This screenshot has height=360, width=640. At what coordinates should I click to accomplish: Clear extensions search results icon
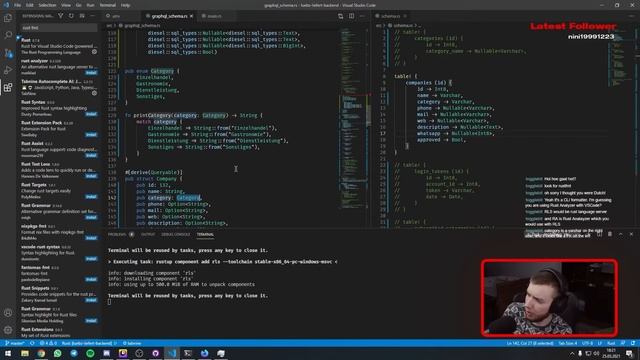tap(82, 16)
